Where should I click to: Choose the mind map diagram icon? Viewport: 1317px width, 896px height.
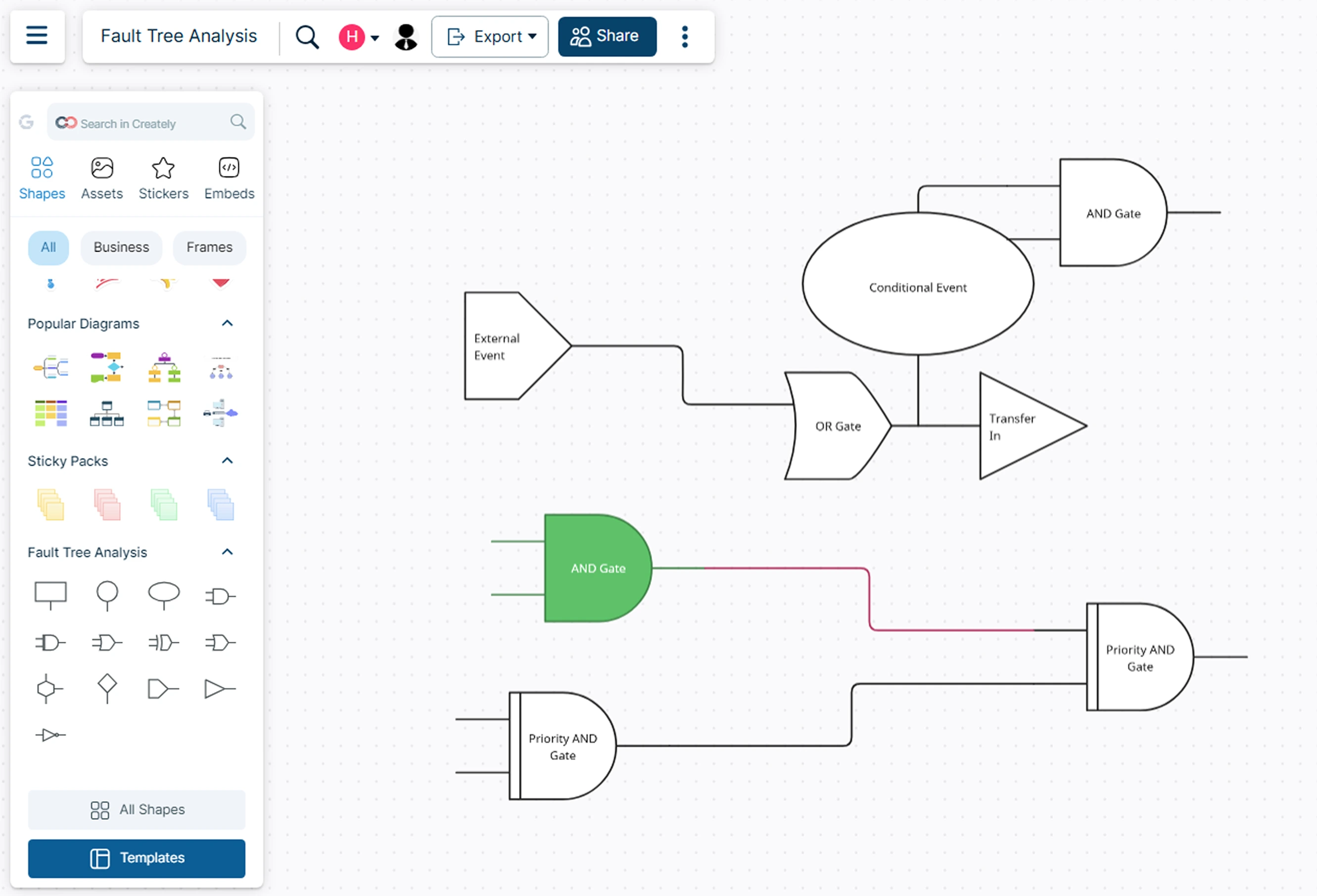(50, 367)
